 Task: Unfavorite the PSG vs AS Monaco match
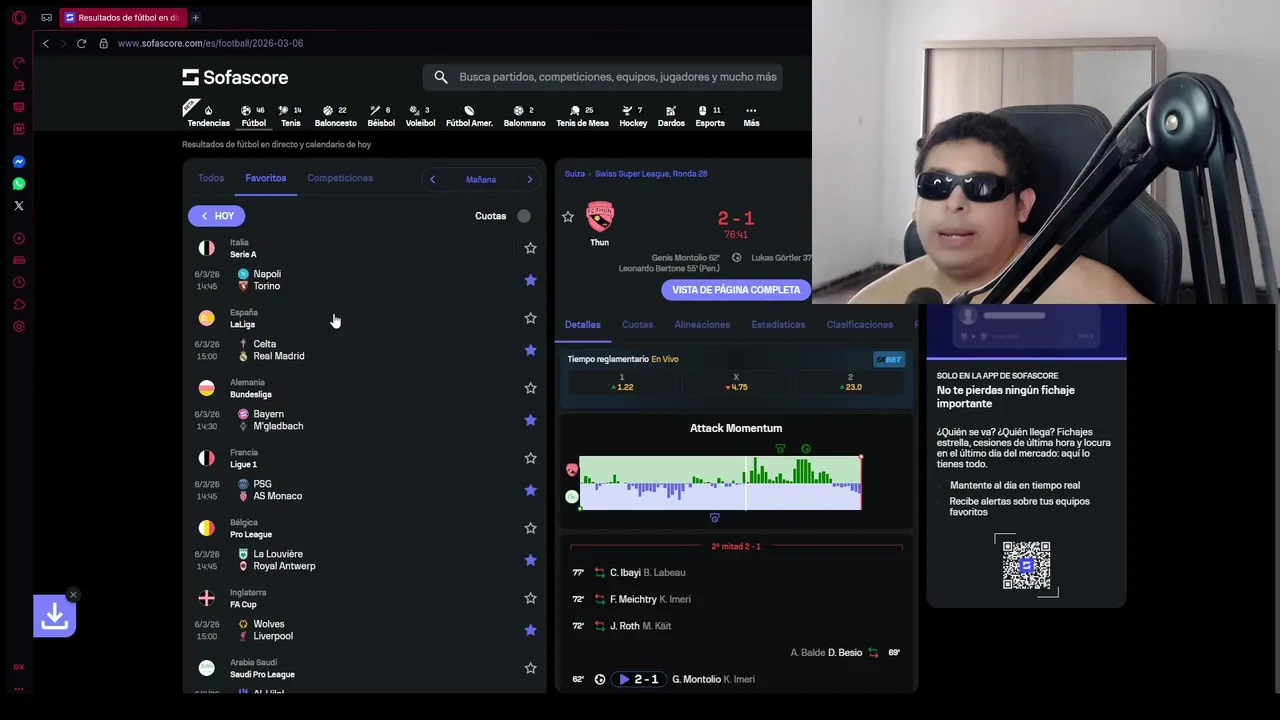pyautogui.click(x=531, y=490)
